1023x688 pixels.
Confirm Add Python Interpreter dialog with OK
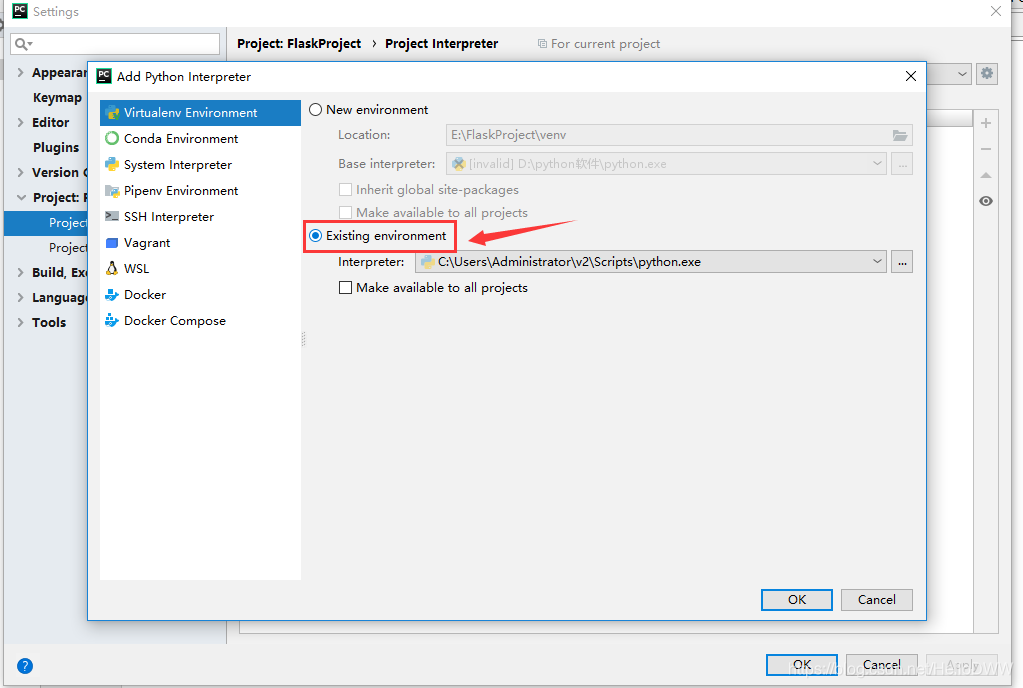[x=797, y=600]
